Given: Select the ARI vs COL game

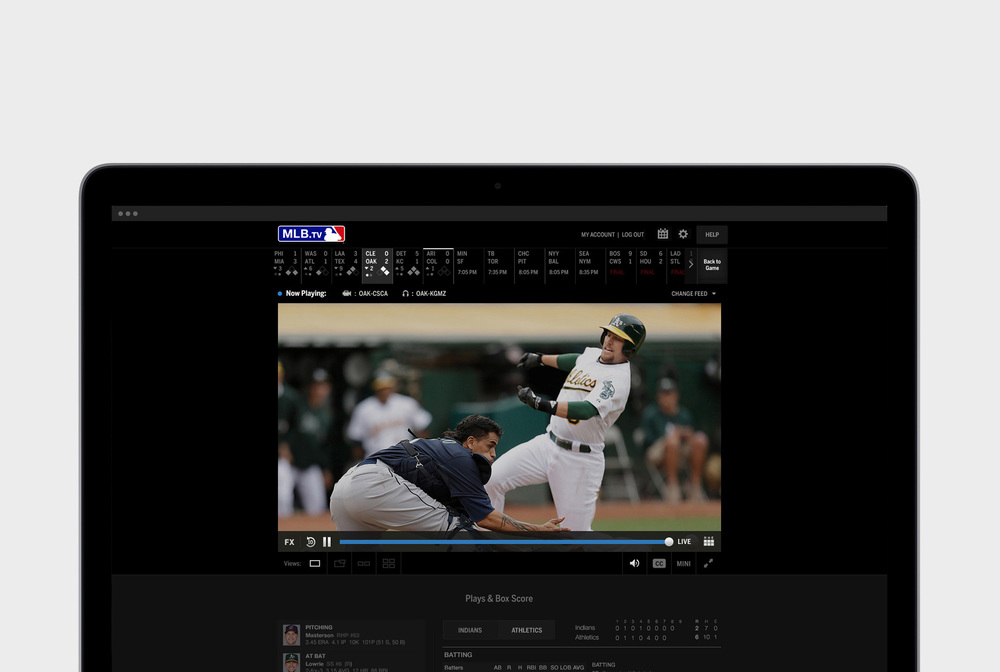Looking at the screenshot, I should pos(438,263).
